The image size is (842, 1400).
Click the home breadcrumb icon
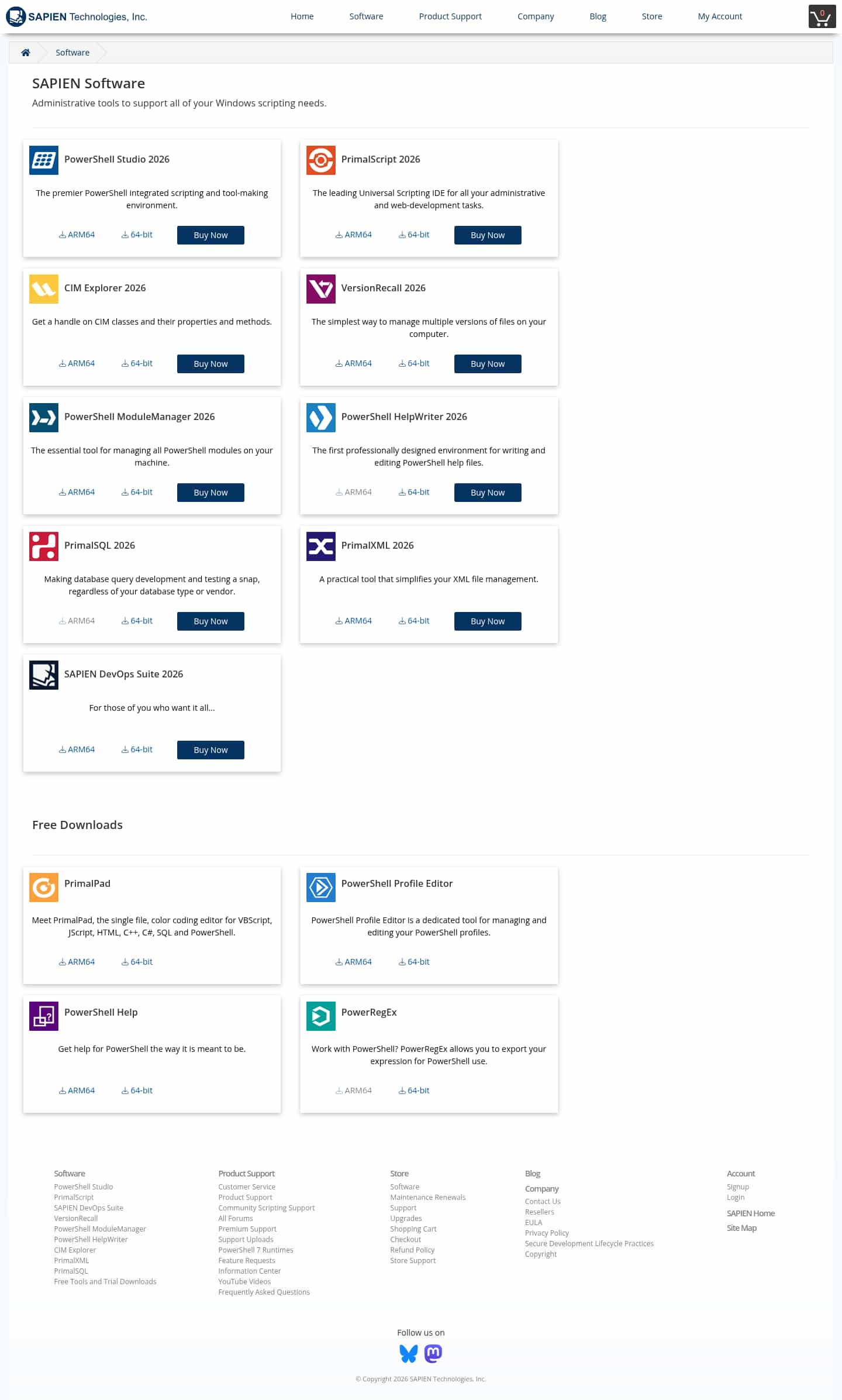[x=26, y=53]
